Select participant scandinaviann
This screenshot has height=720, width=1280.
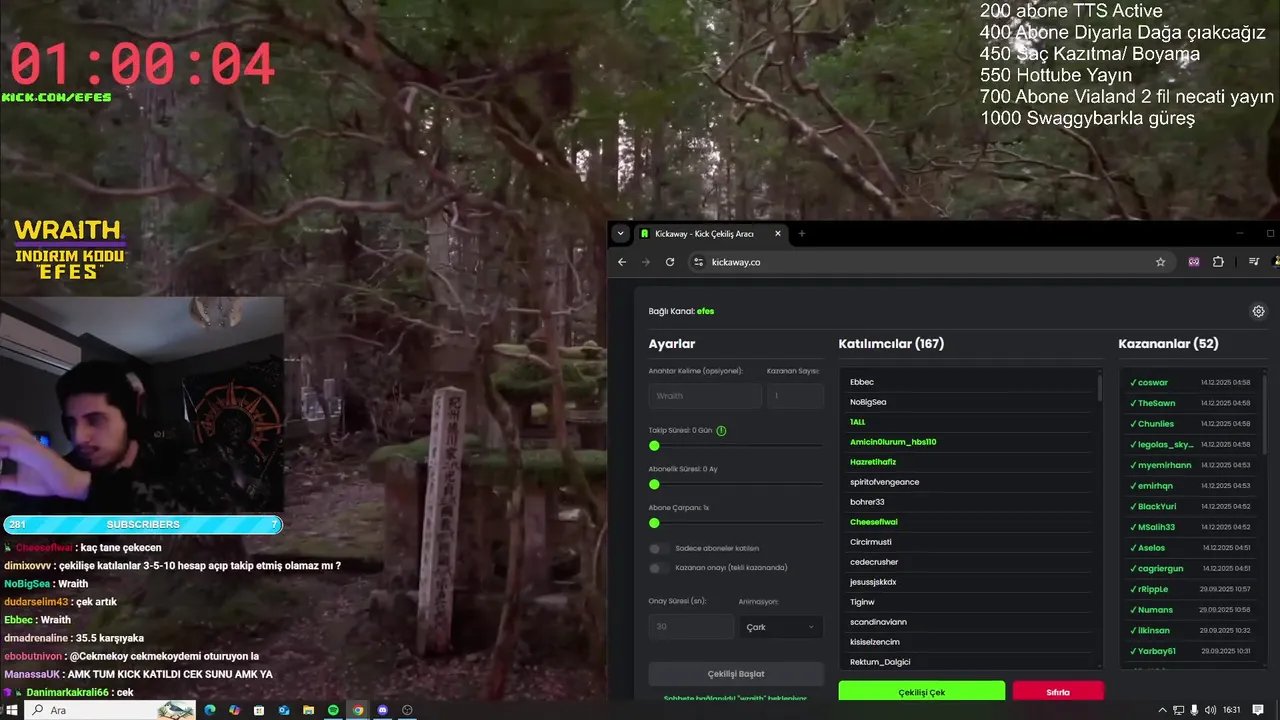(x=878, y=622)
